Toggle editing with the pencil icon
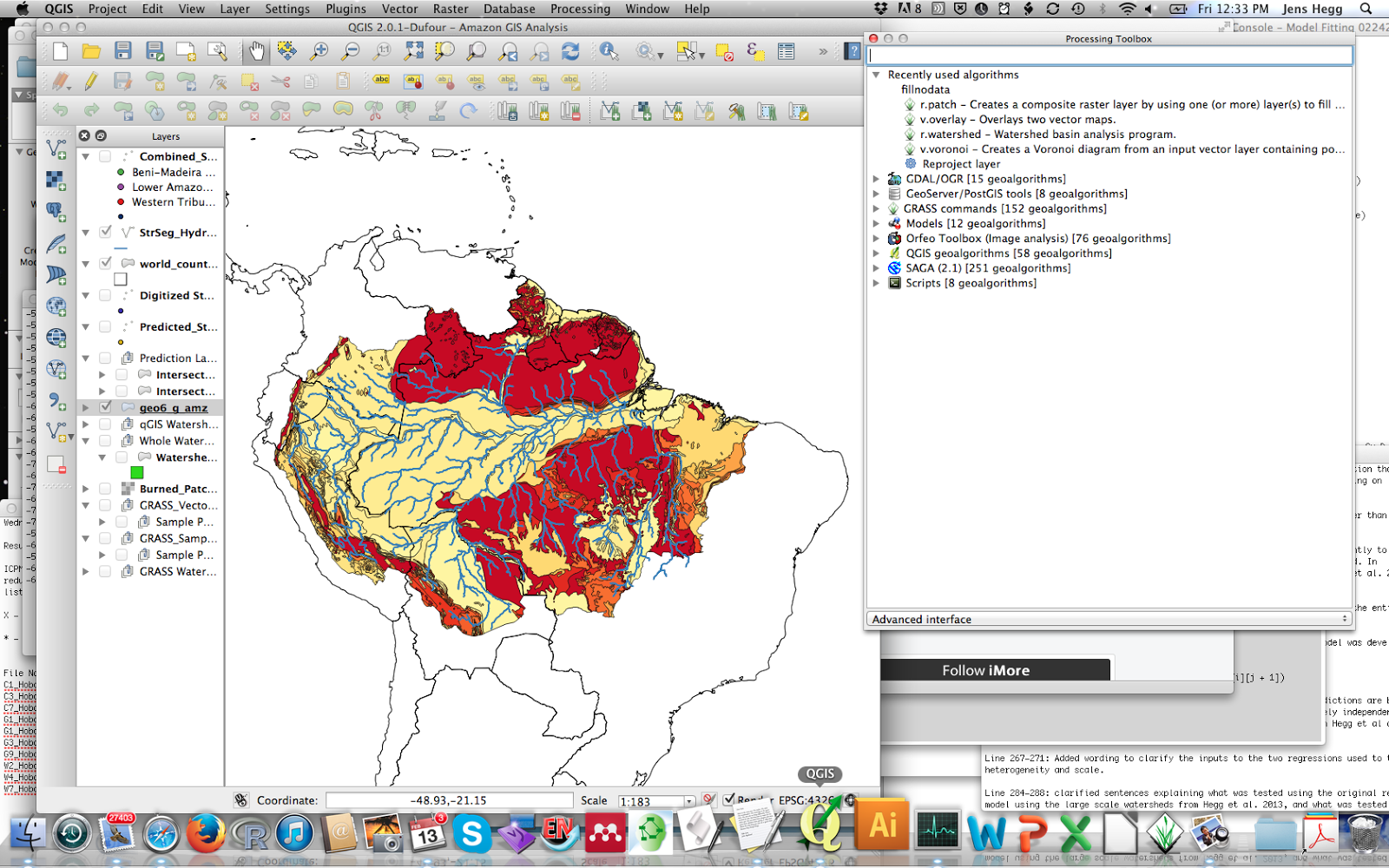Screen dimensions: 1389x868 click(91, 82)
